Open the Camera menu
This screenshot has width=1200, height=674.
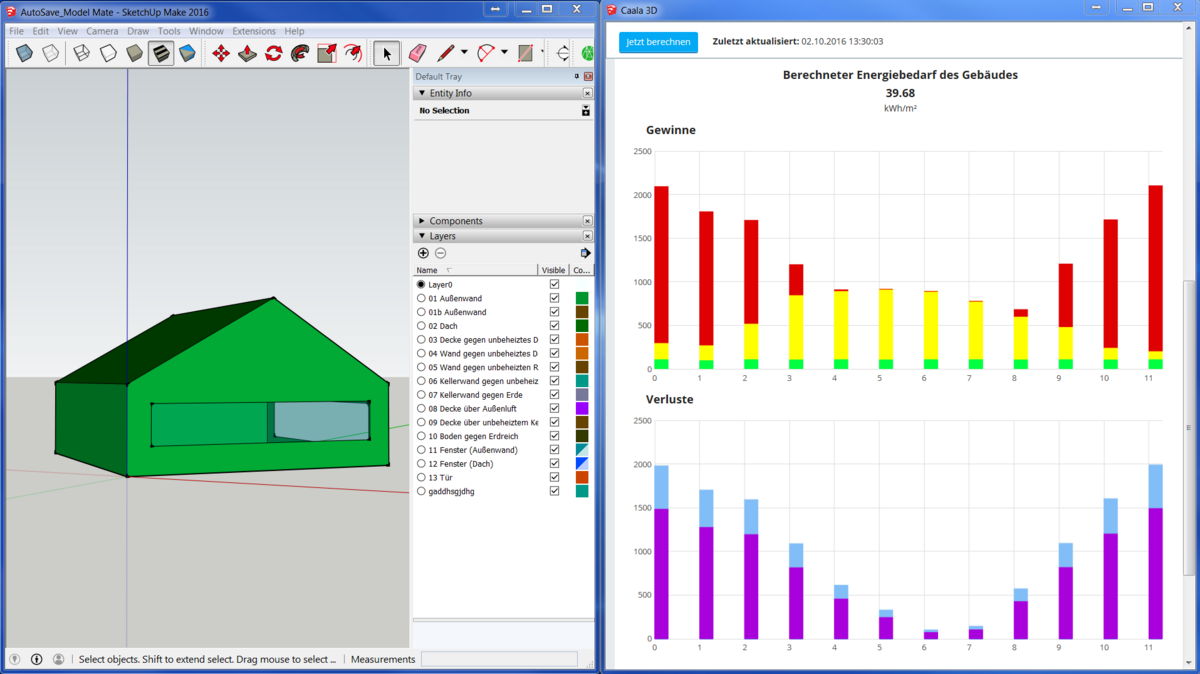102,31
